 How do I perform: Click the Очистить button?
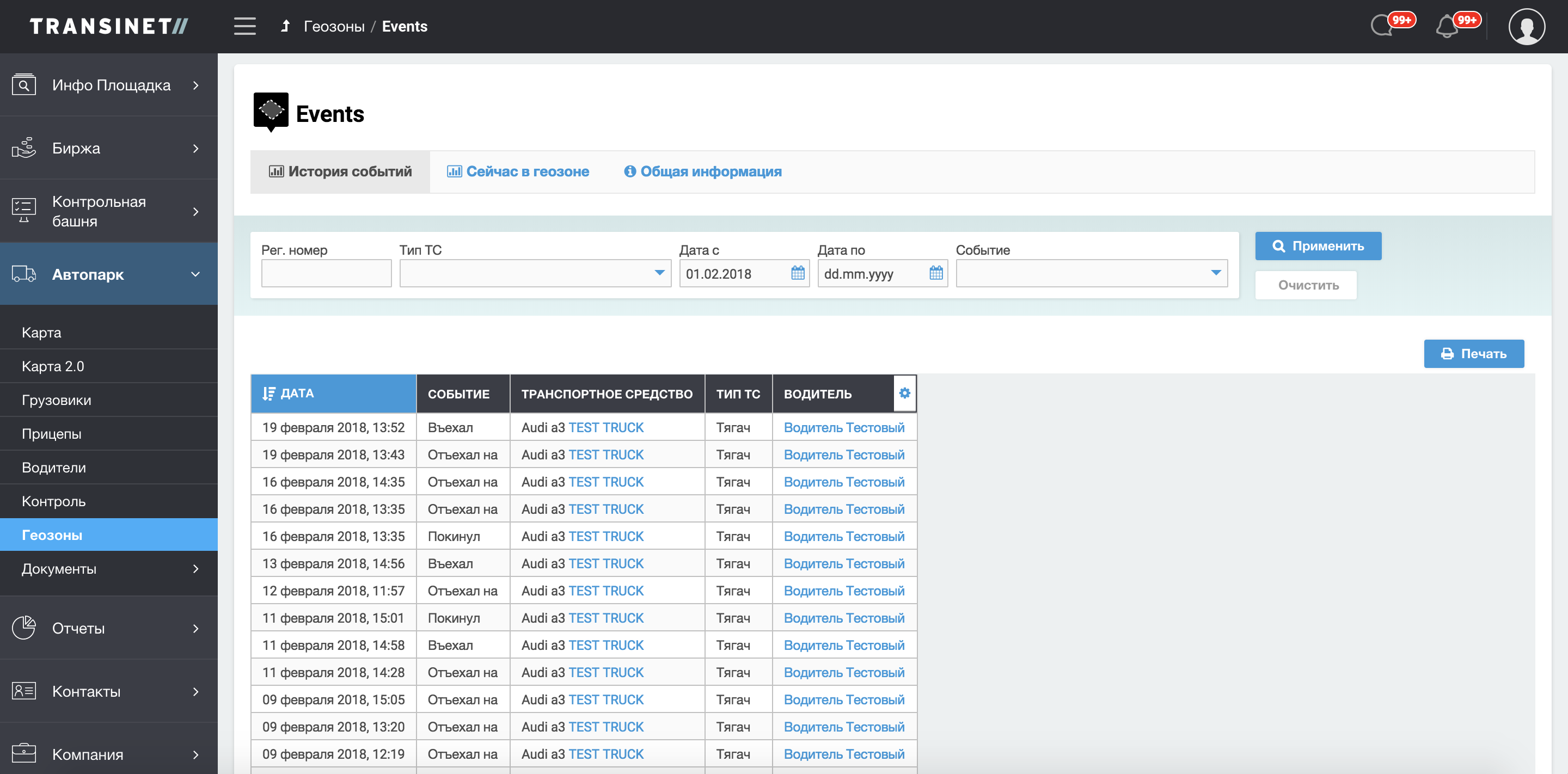pyautogui.click(x=1306, y=285)
